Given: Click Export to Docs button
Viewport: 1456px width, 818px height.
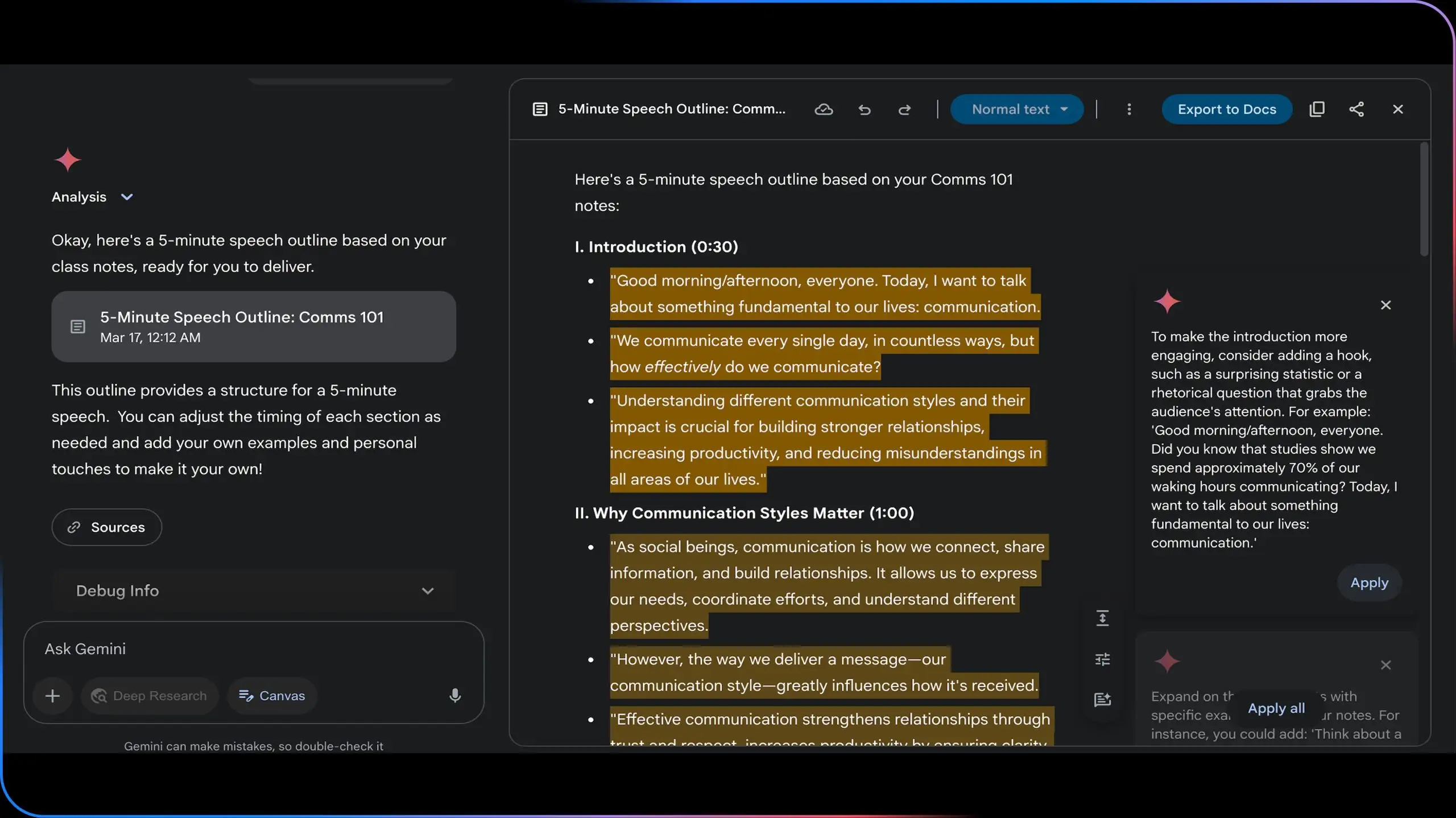Looking at the screenshot, I should click(x=1227, y=109).
